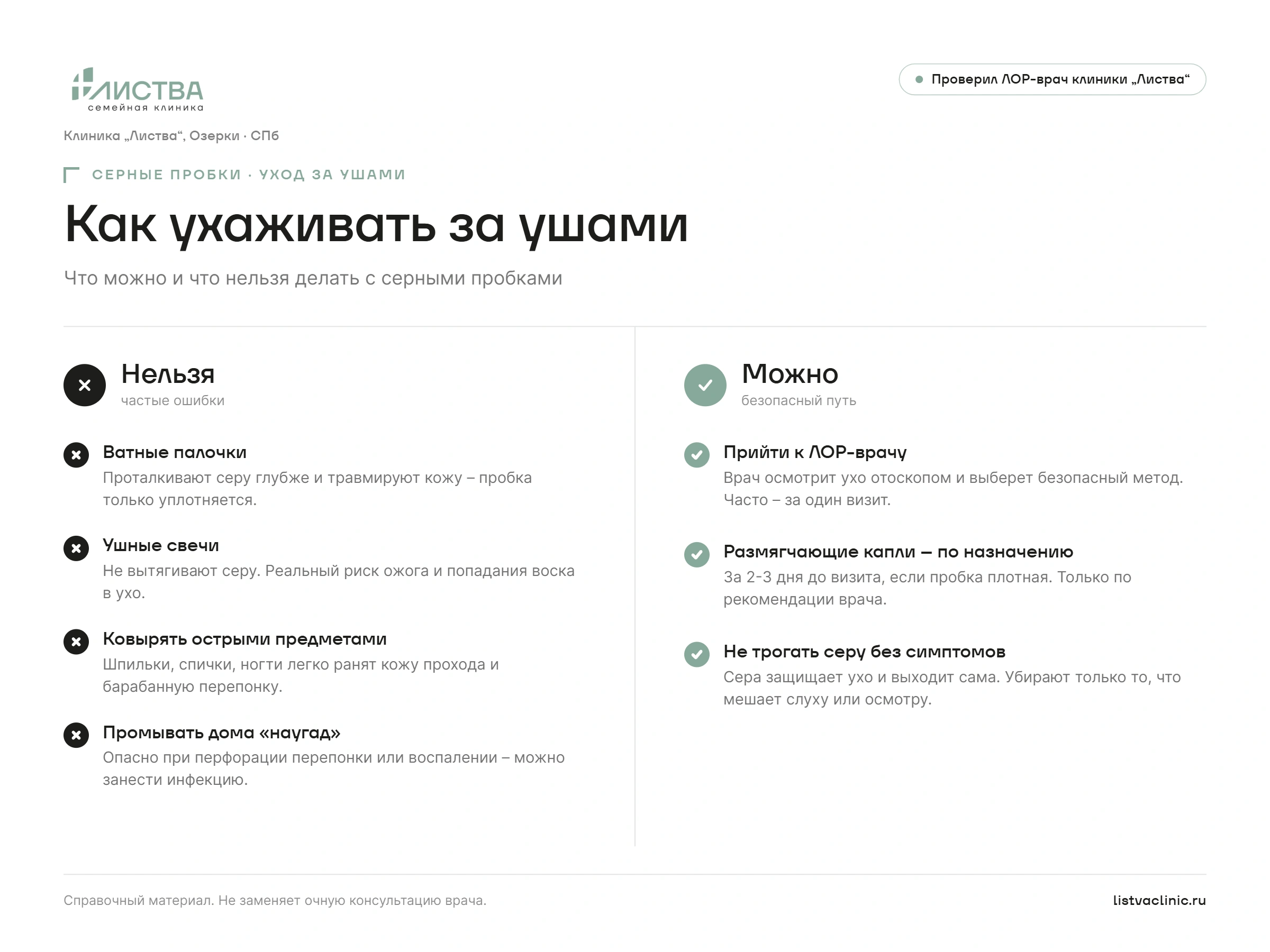Click the cross icon next to Промывать дома «наугад»
The height and width of the screenshot is (952, 1270).
tap(76, 735)
